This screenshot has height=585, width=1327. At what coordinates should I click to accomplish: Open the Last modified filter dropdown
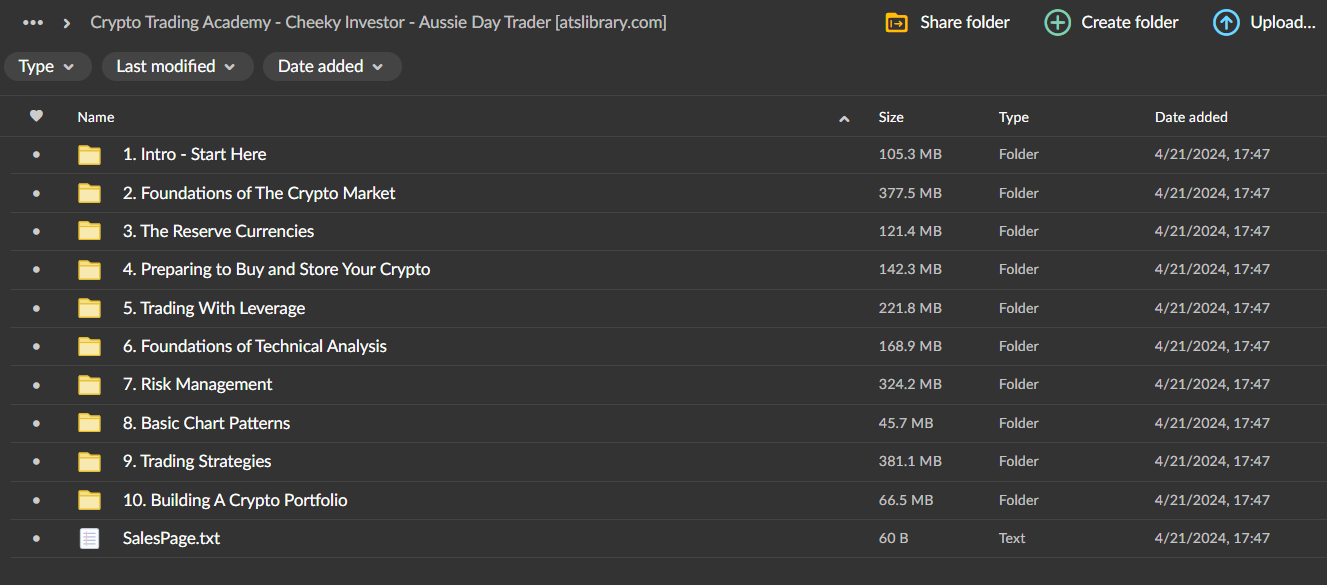coord(177,66)
